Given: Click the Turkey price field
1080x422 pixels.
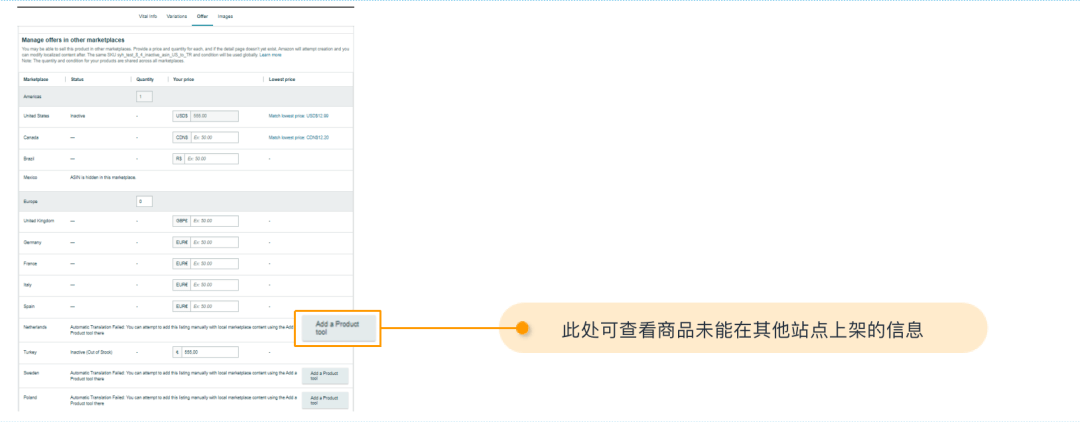Looking at the screenshot, I should click(210, 352).
